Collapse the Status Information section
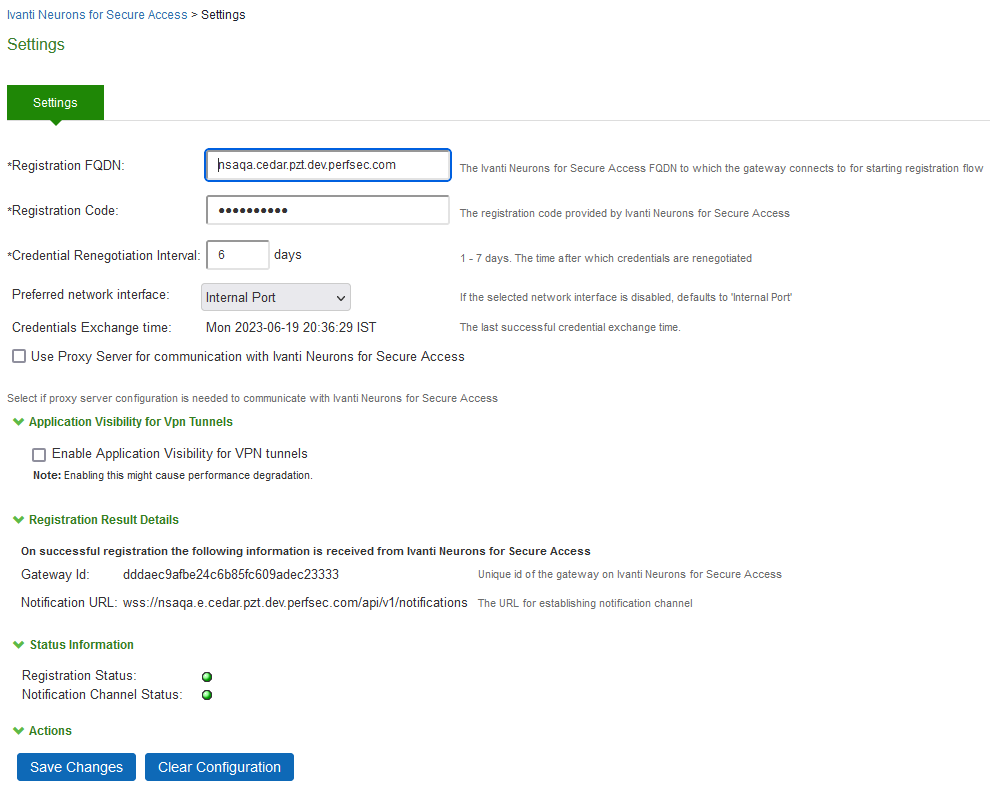The height and width of the screenshot is (788, 990). point(18,645)
